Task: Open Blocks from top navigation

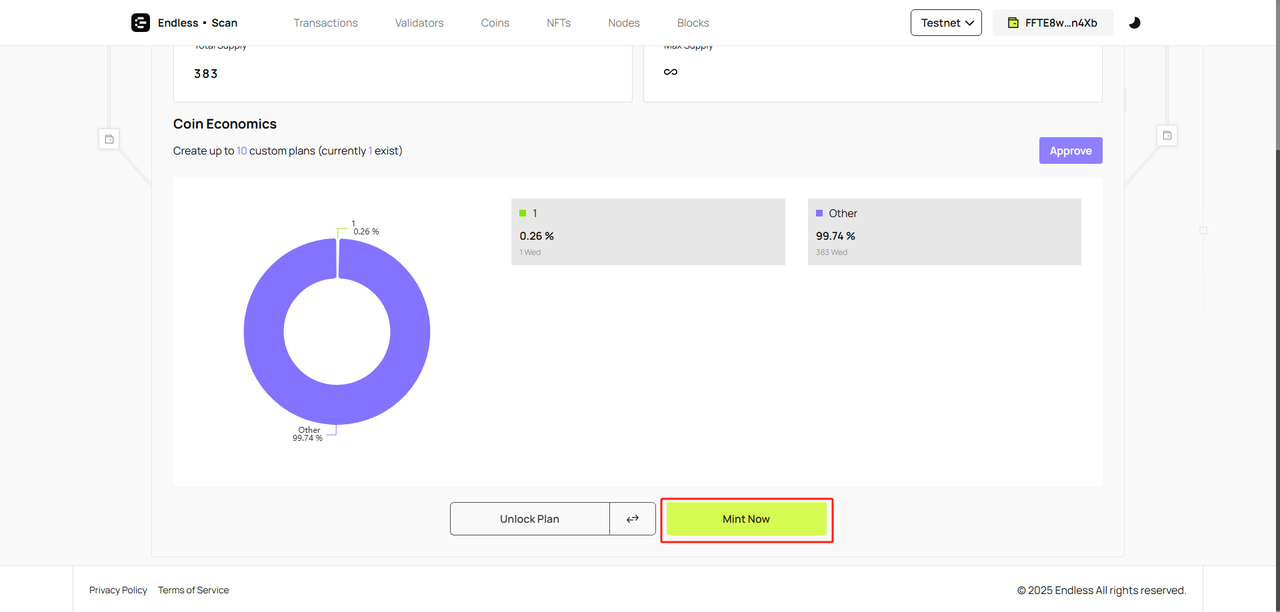Action: tap(693, 23)
